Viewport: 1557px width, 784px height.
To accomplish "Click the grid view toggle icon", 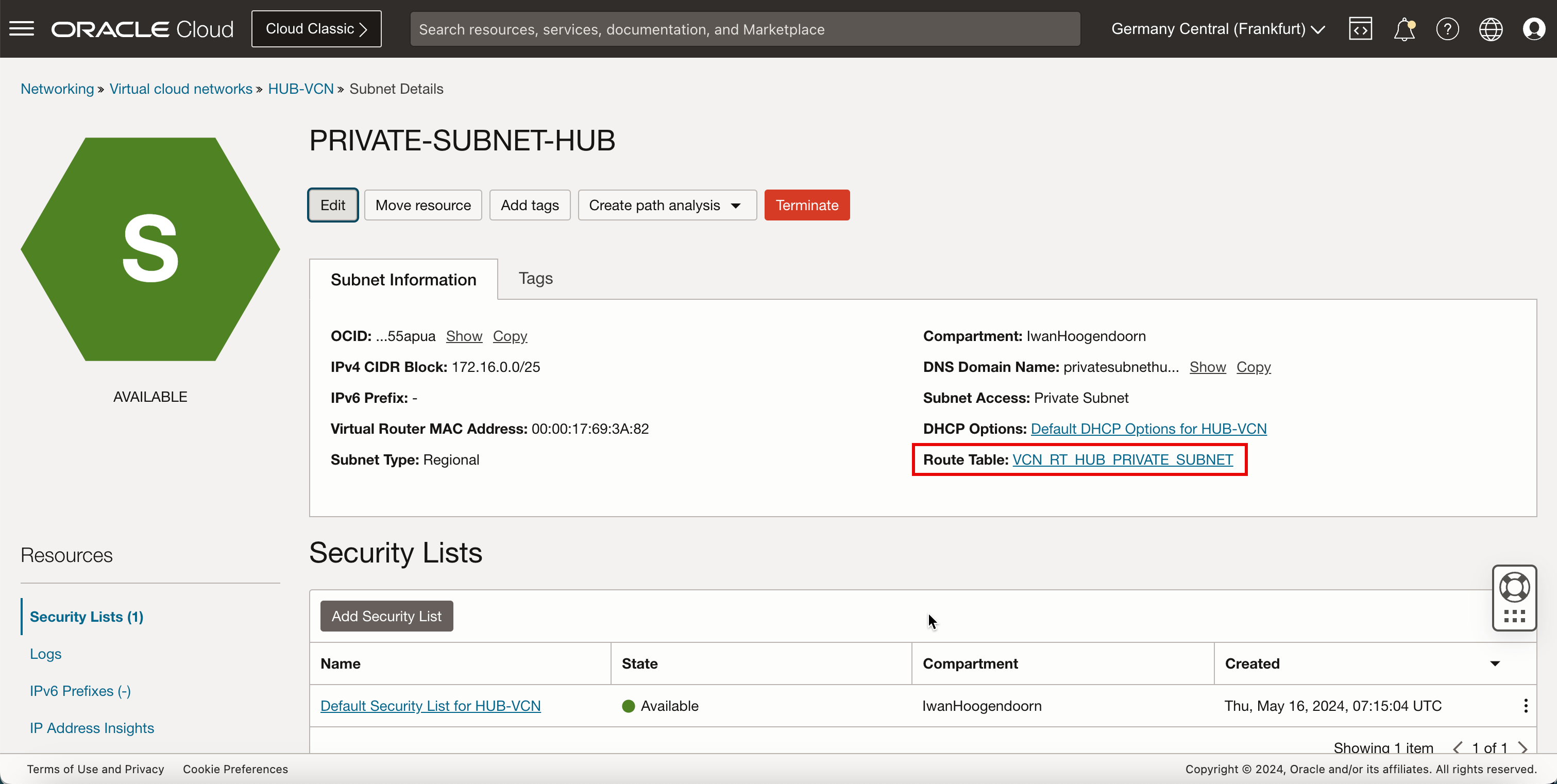I will 1516,616.
